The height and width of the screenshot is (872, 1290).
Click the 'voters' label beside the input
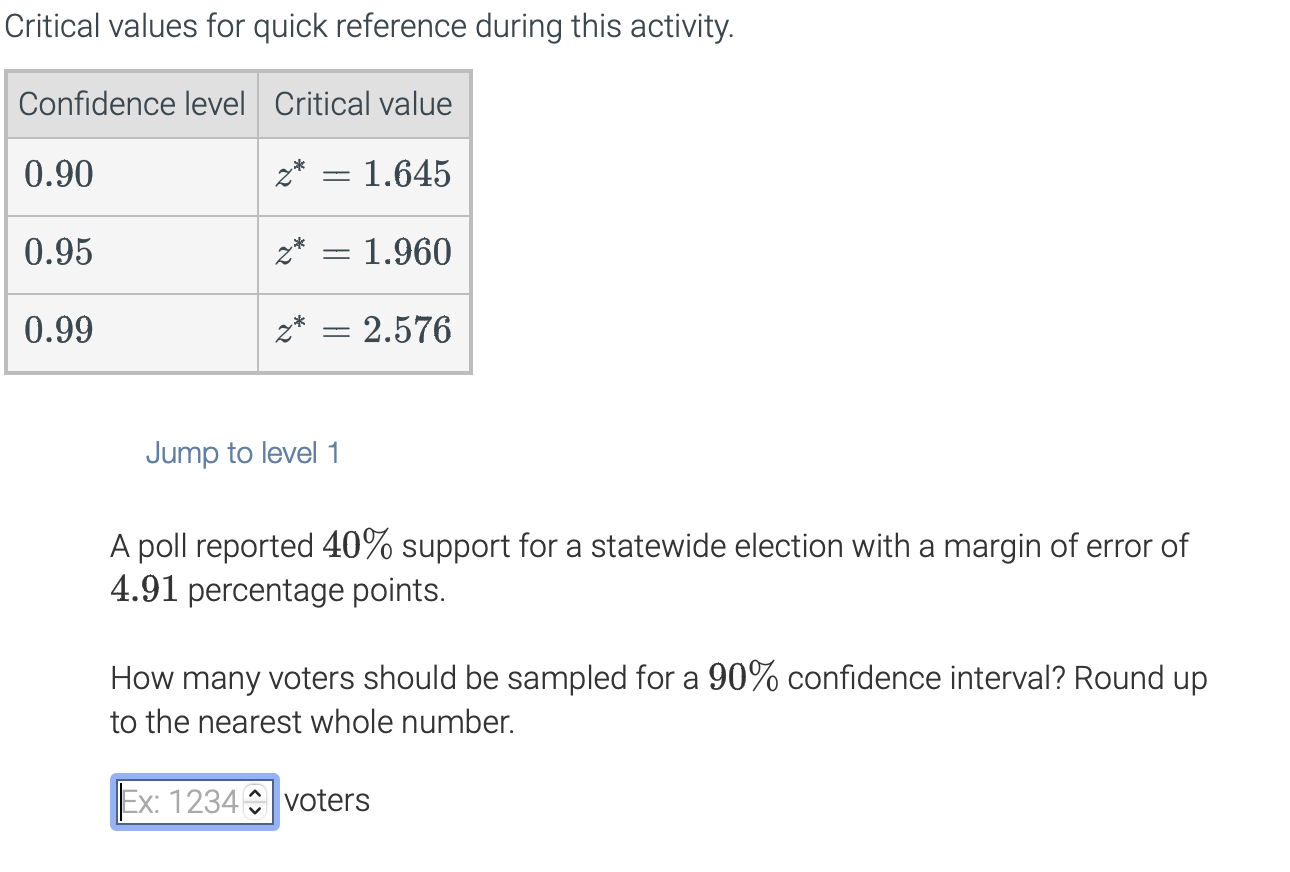click(327, 800)
